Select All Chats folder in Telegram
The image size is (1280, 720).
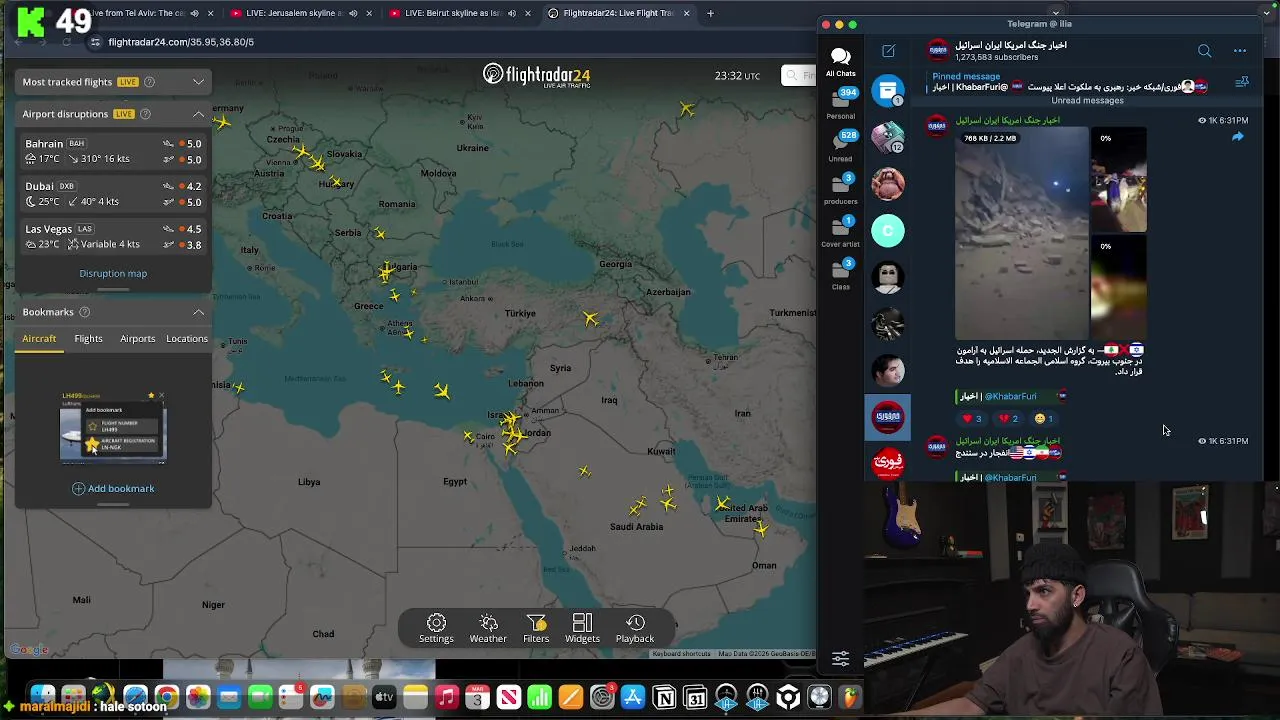click(840, 61)
